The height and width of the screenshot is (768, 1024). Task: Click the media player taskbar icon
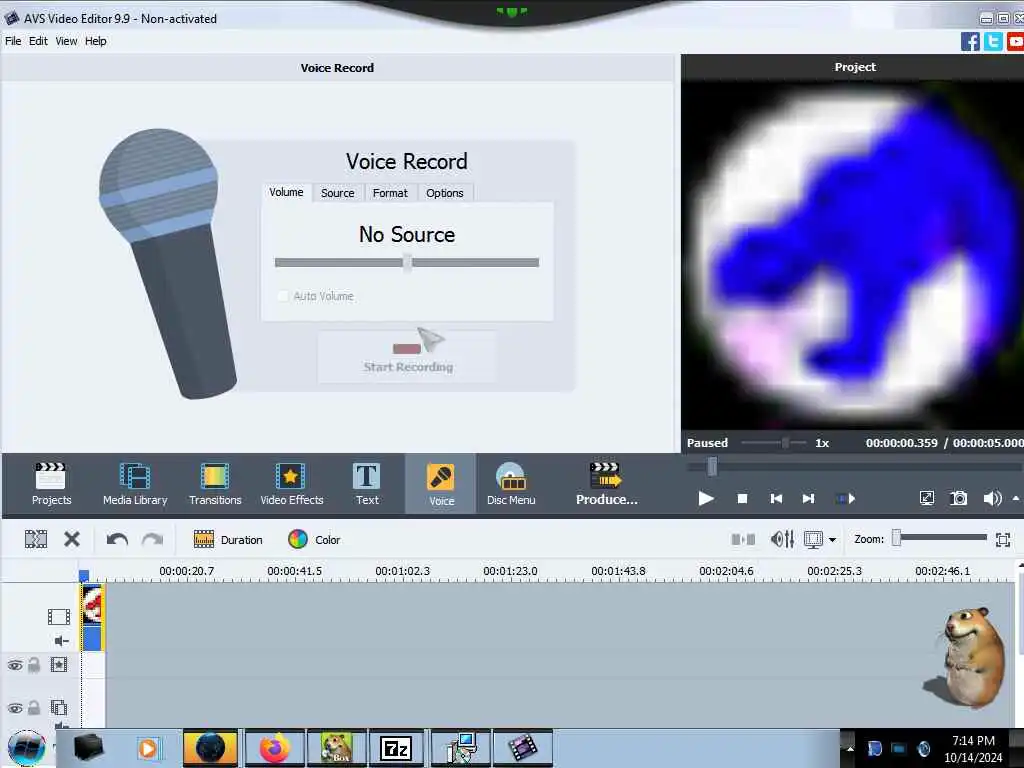point(148,748)
